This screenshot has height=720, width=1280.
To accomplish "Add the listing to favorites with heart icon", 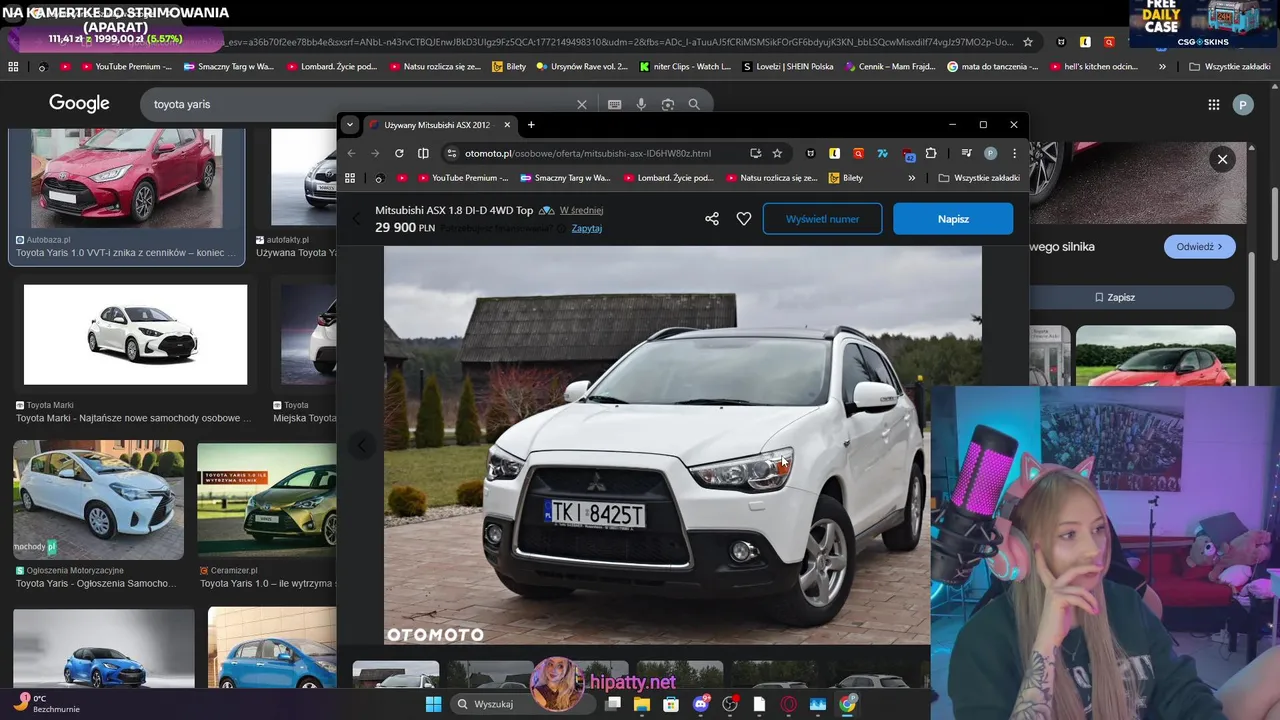I will pos(743,218).
